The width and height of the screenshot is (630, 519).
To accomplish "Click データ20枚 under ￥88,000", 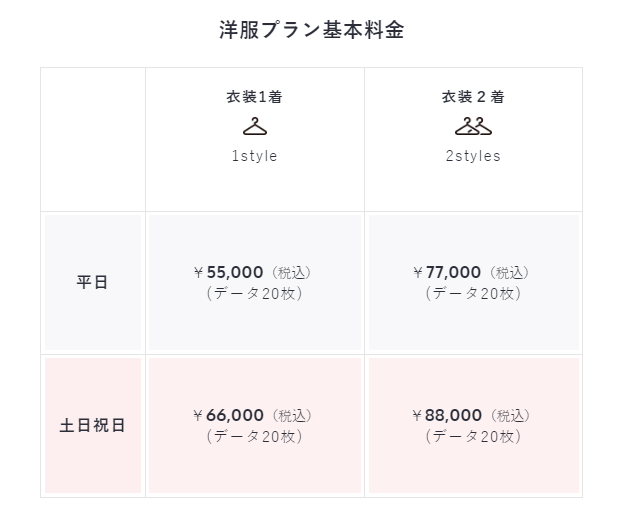I will pyautogui.click(x=473, y=437).
